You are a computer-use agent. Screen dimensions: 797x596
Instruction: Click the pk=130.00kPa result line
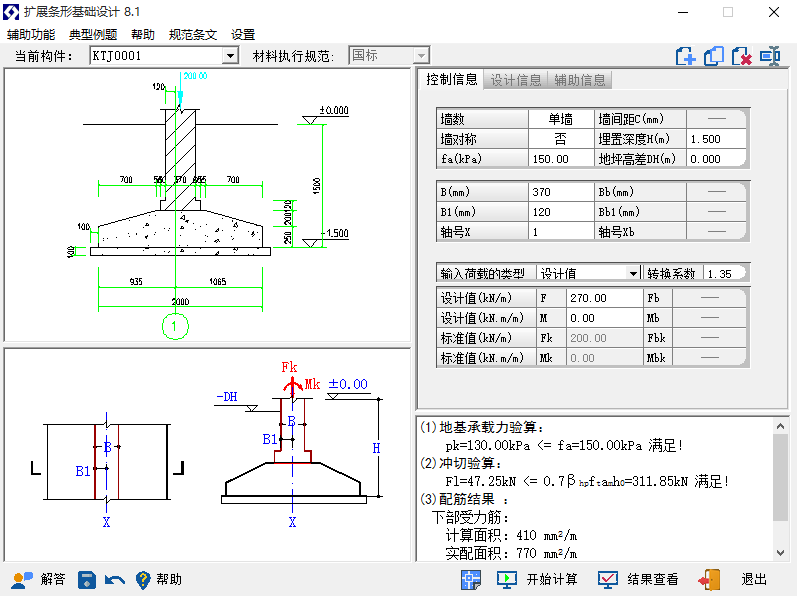click(564, 446)
